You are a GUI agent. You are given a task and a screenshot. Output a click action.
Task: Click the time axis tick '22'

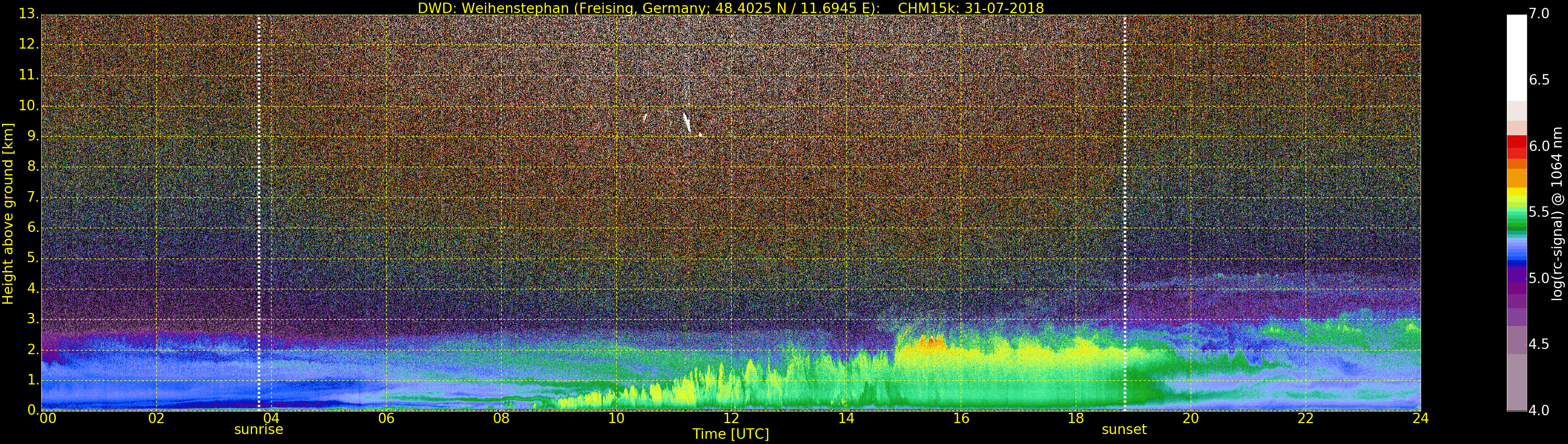click(x=1306, y=418)
